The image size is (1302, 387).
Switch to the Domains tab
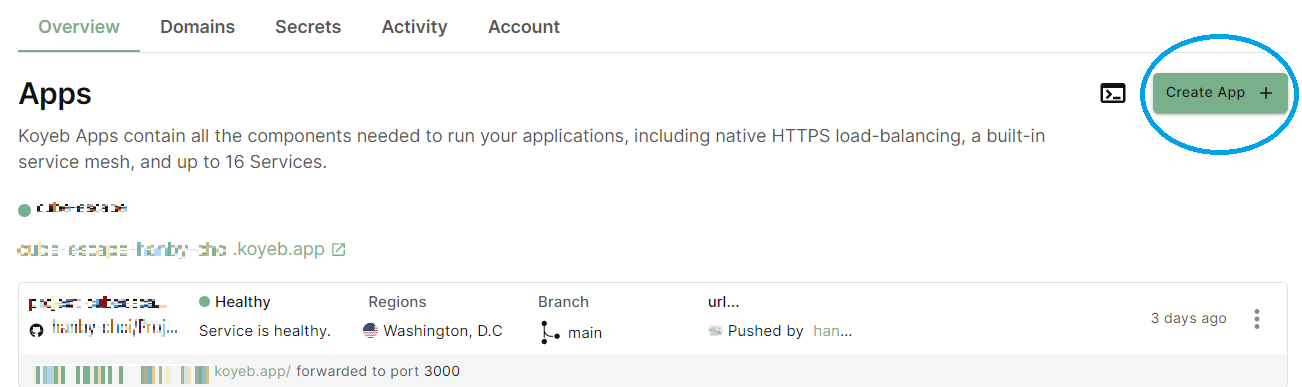coord(198,27)
